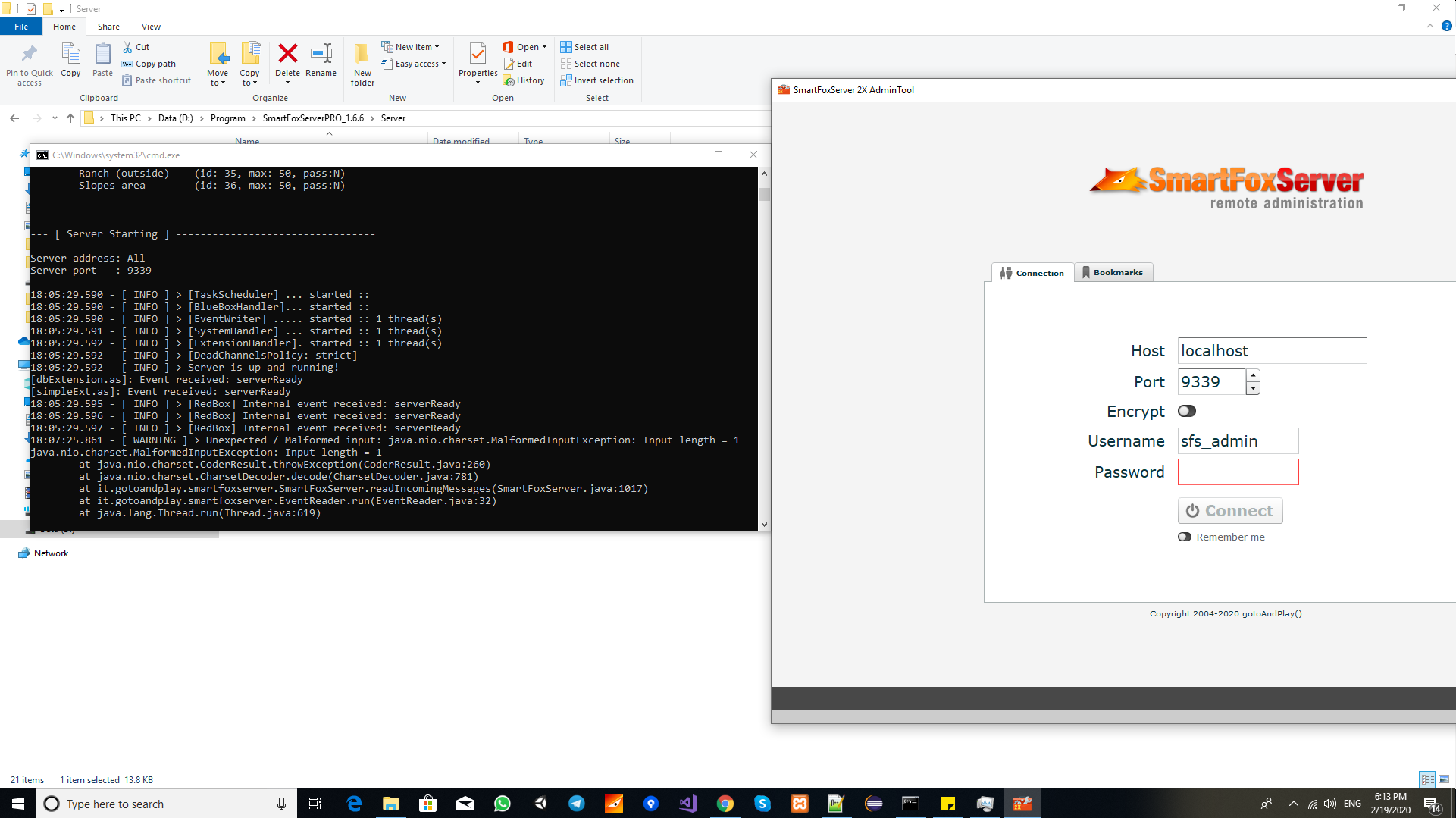Expand the New item dropdown
This screenshot has height=818, width=1456.
(412, 47)
